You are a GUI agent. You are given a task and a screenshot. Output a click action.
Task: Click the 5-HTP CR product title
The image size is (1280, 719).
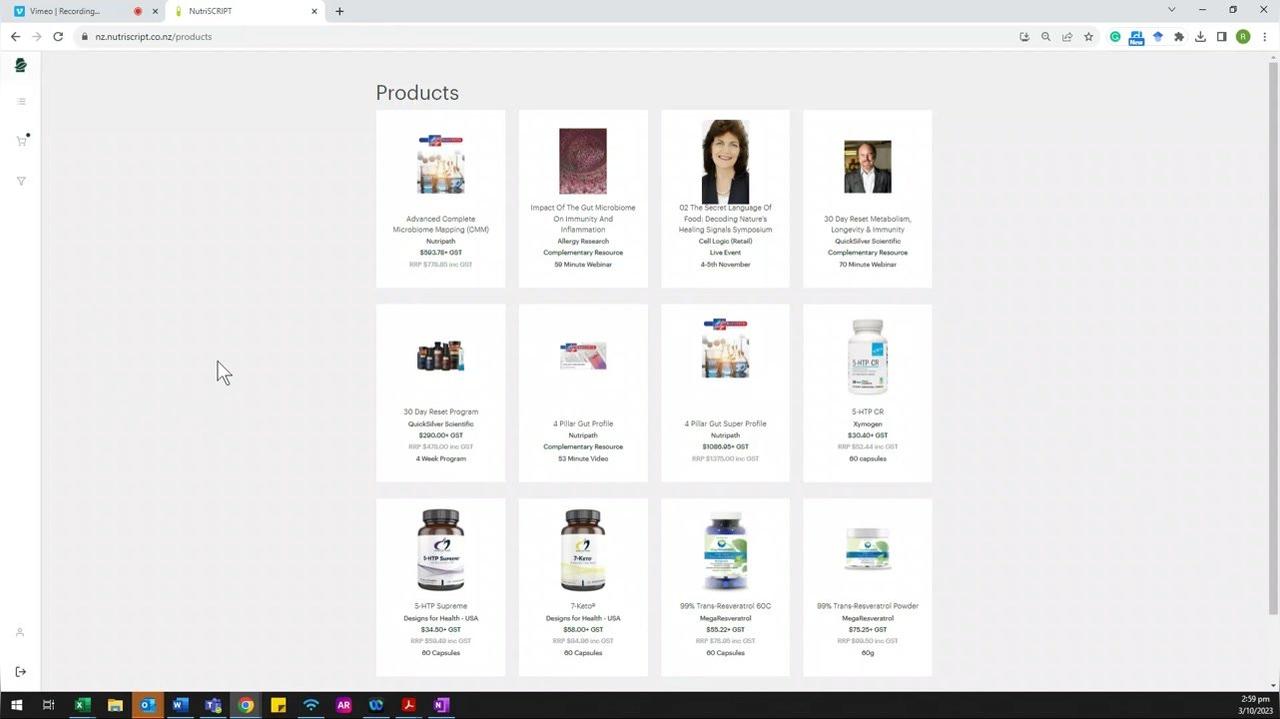coord(867,412)
